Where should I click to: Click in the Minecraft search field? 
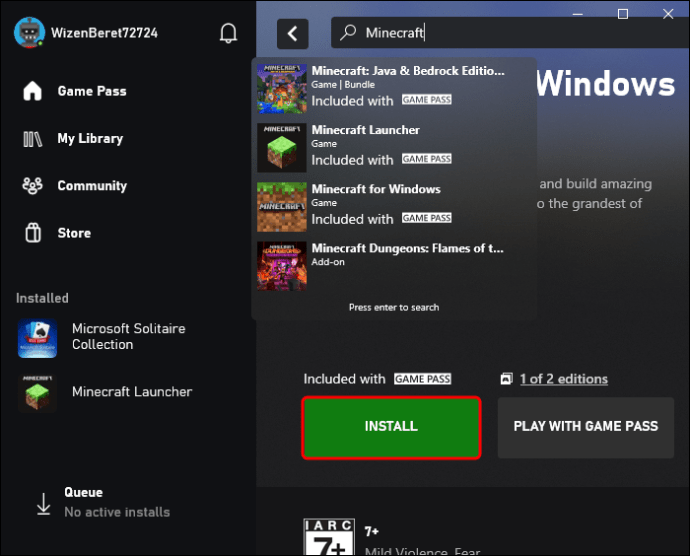pyautogui.click(x=510, y=33)
